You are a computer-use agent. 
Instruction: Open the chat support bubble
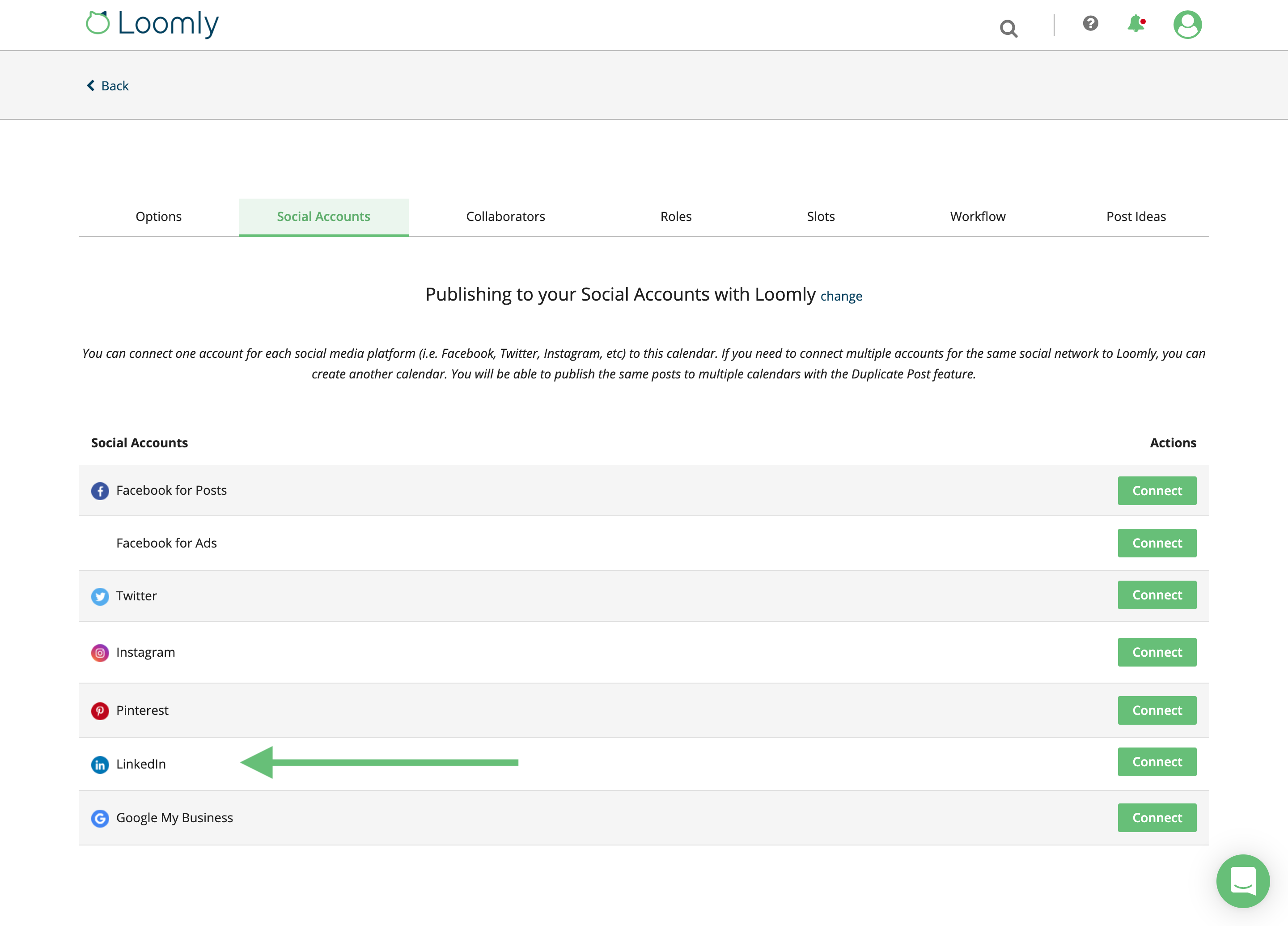[x=1243, y=881]
